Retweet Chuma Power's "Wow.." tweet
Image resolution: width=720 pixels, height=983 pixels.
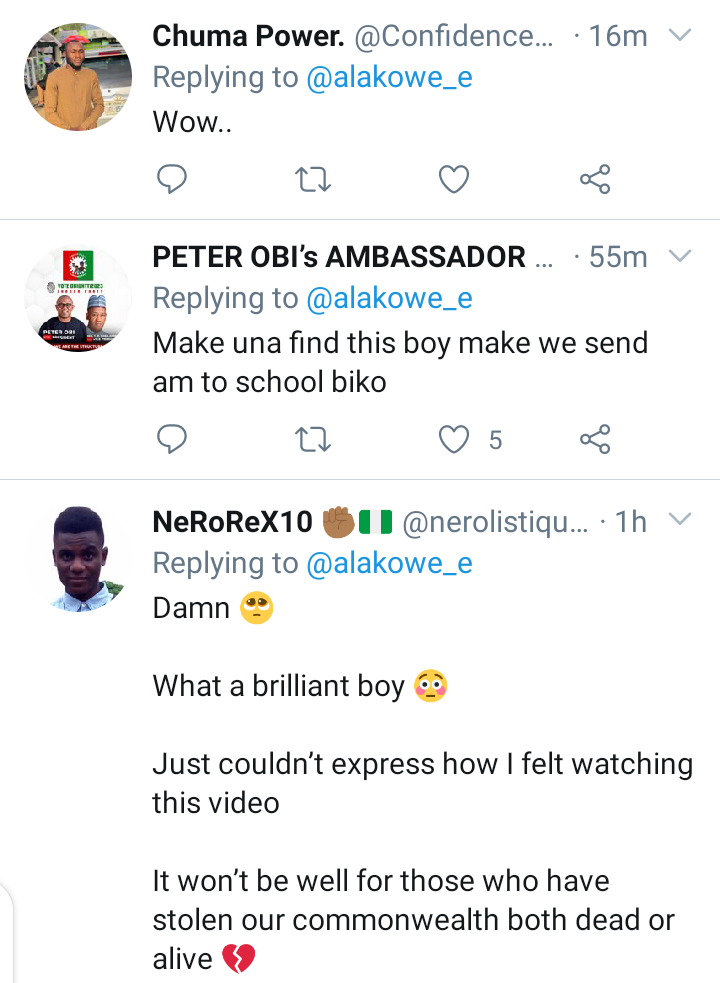click(x=314, y=180)
